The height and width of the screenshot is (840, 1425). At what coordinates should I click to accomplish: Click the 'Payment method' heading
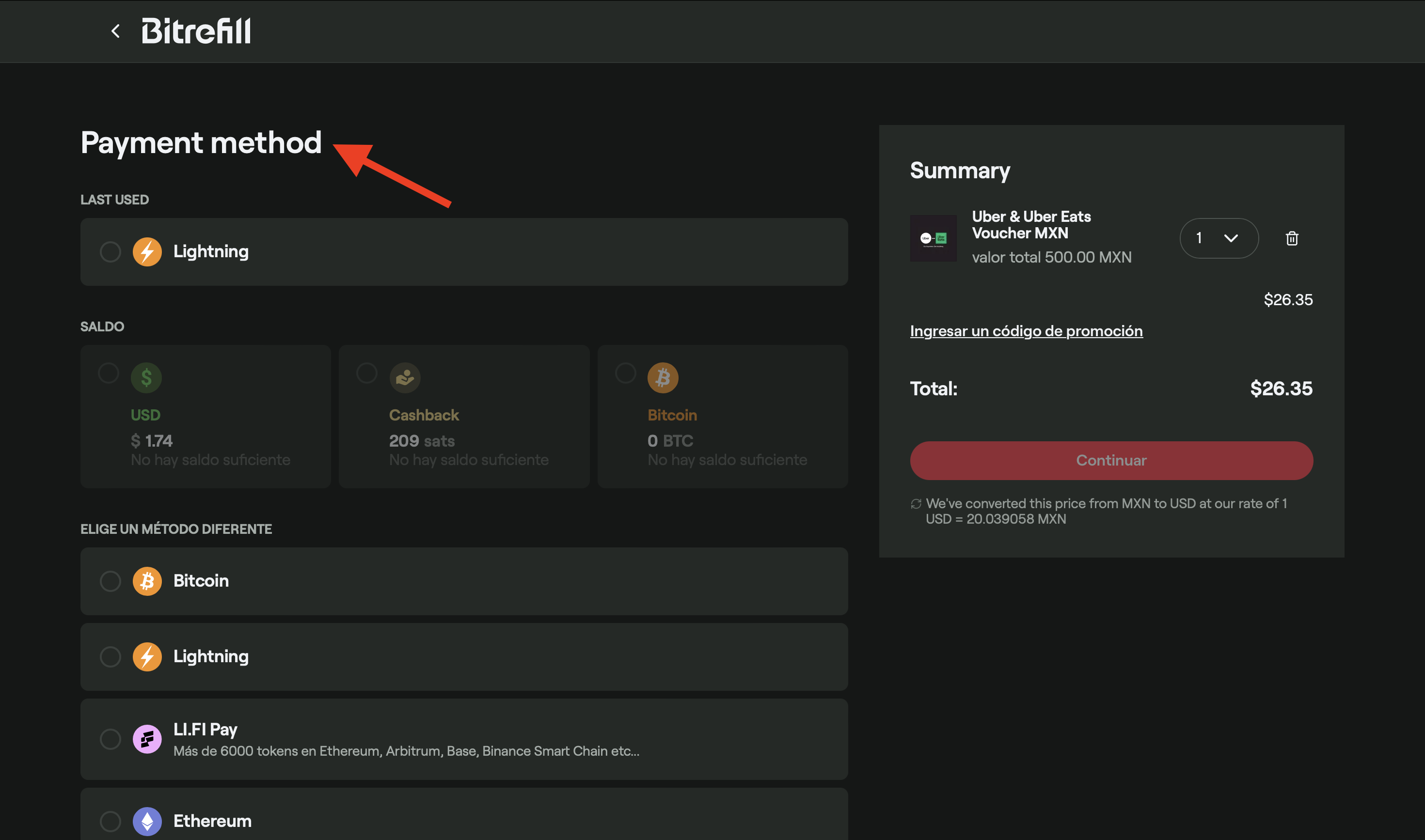pos(201,142)
